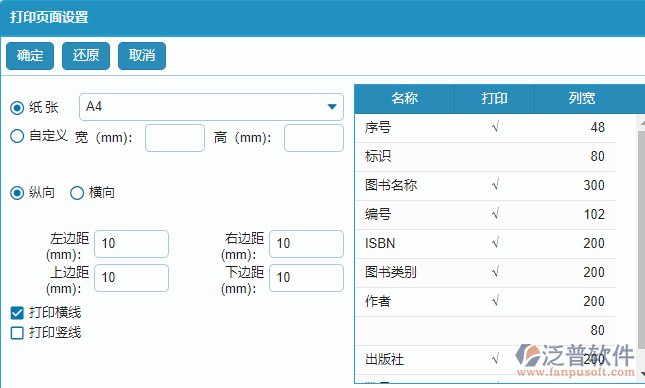The image size is (645, 388).
Task: Toggle print checkmark for 序号 row
Action: [495, 128]
